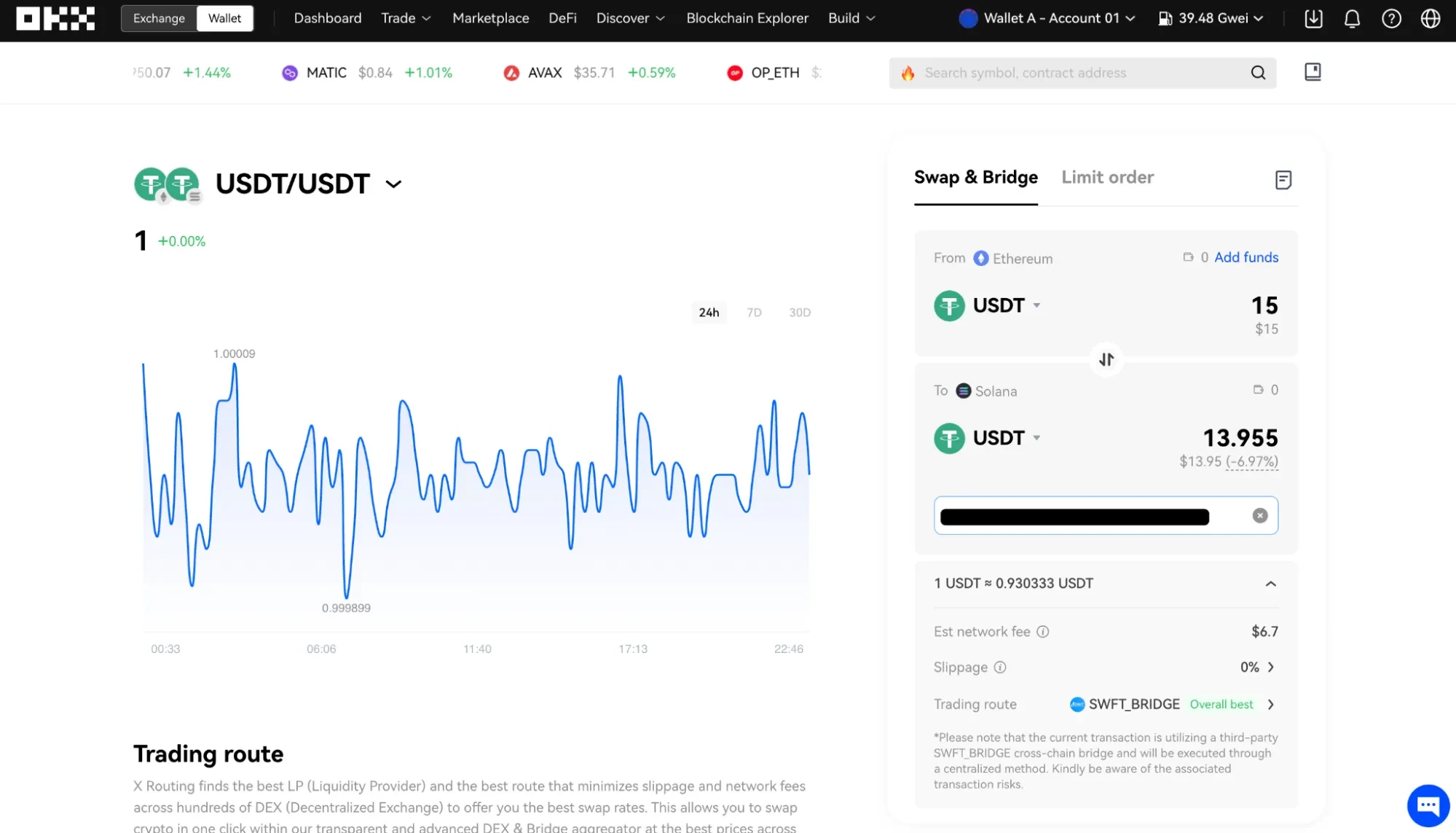Screen dimensions: 1456x833
Task: Select 30D chart range
Action: (800, 313)
